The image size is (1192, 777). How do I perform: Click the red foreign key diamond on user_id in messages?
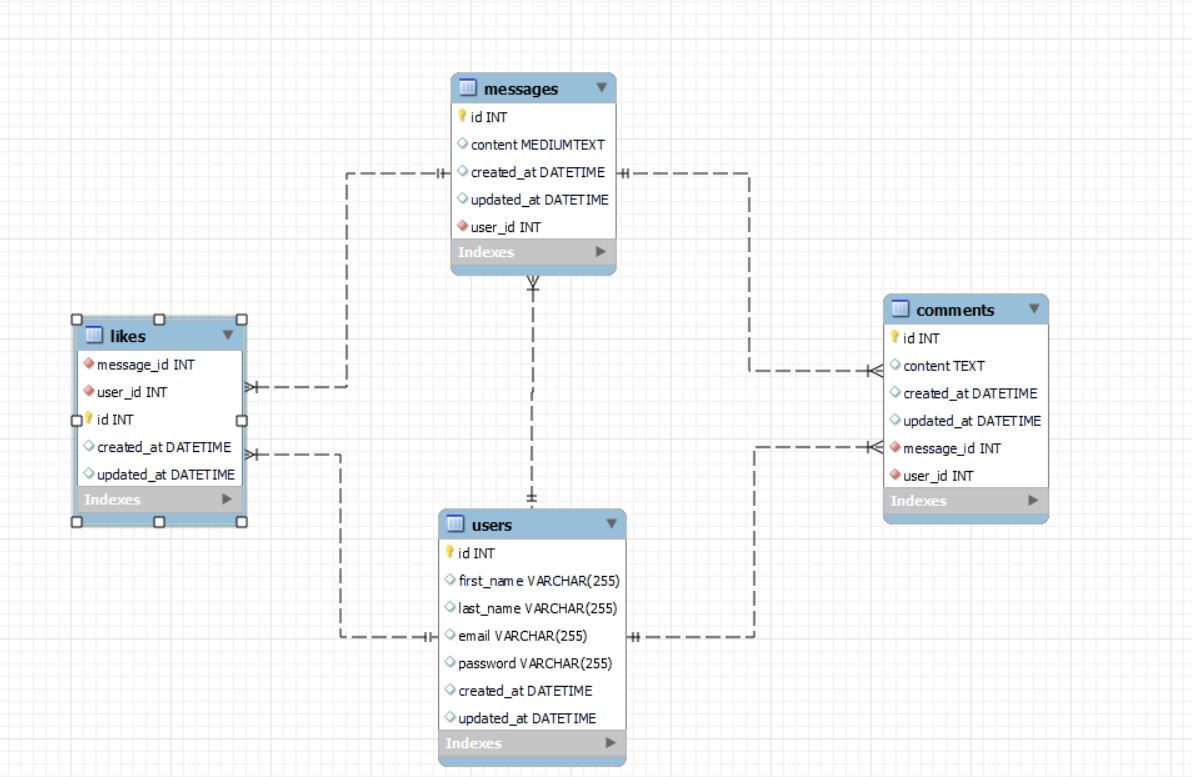coord(462,227)
